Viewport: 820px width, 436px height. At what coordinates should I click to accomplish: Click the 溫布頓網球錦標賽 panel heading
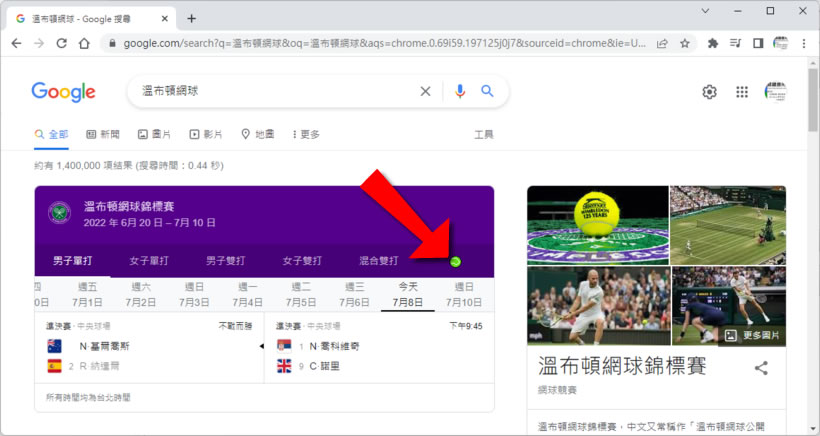pos(622,366)
